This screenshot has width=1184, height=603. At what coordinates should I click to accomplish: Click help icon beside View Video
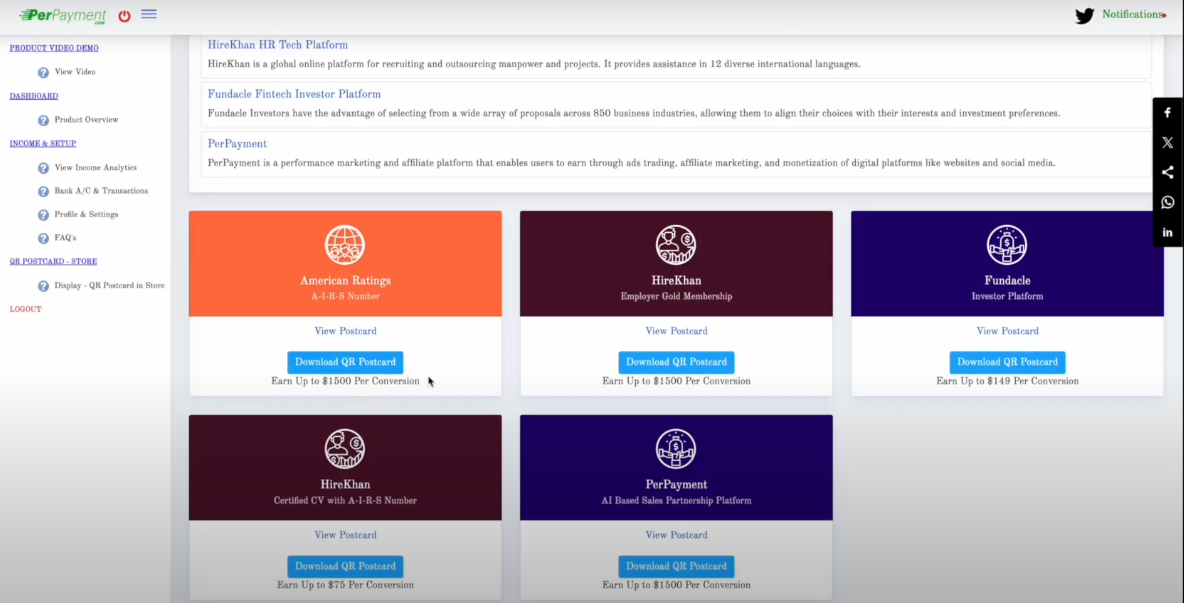[x=43, y=72]
